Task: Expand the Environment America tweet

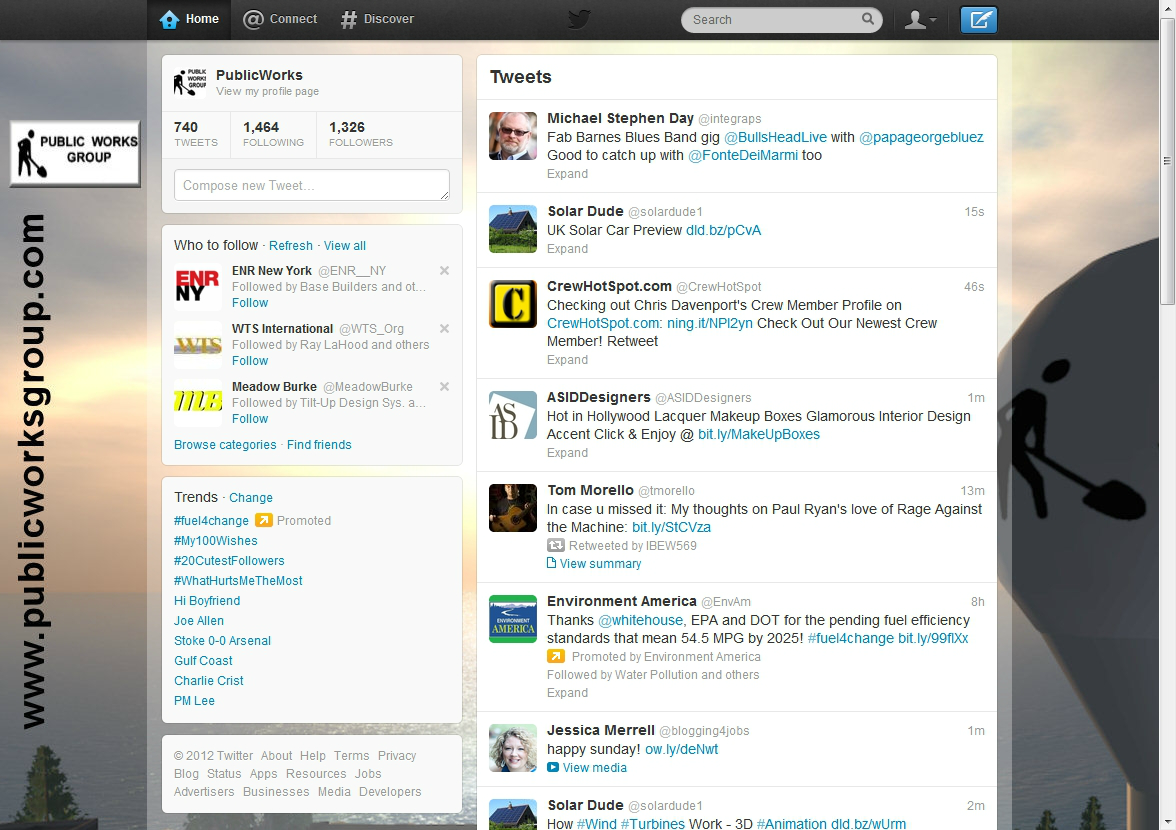Action: (x=567, y=693)
